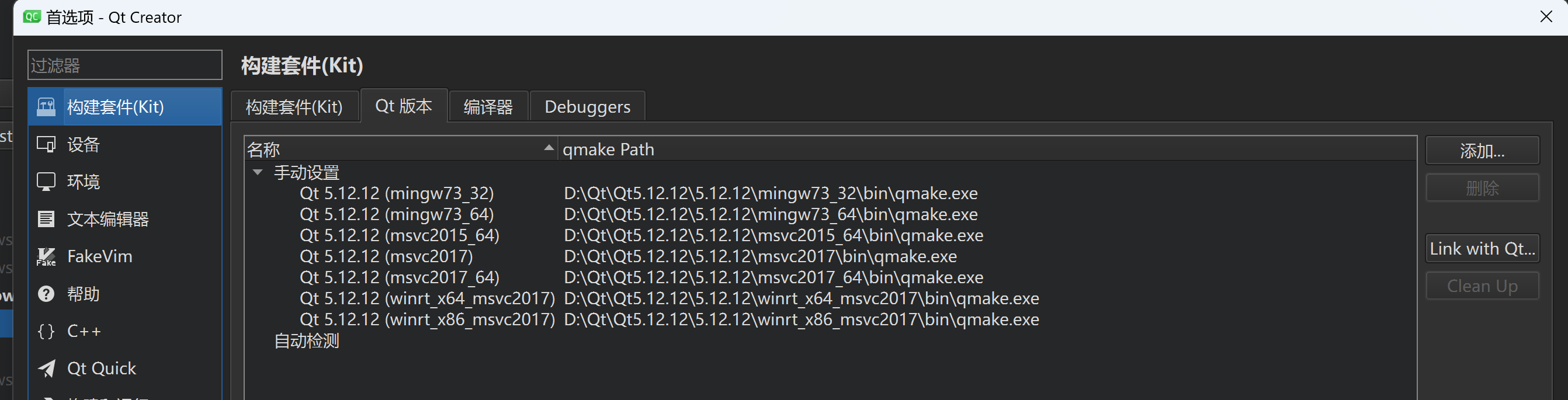
Task: Click the FakeVim sidebar icon
Action: tap(46, 256)
